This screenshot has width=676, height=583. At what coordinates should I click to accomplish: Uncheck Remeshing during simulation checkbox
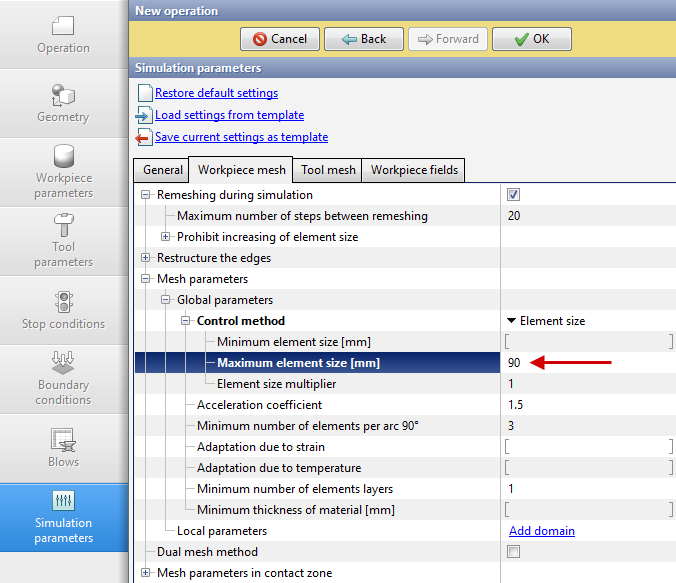(x=514, y=195)
